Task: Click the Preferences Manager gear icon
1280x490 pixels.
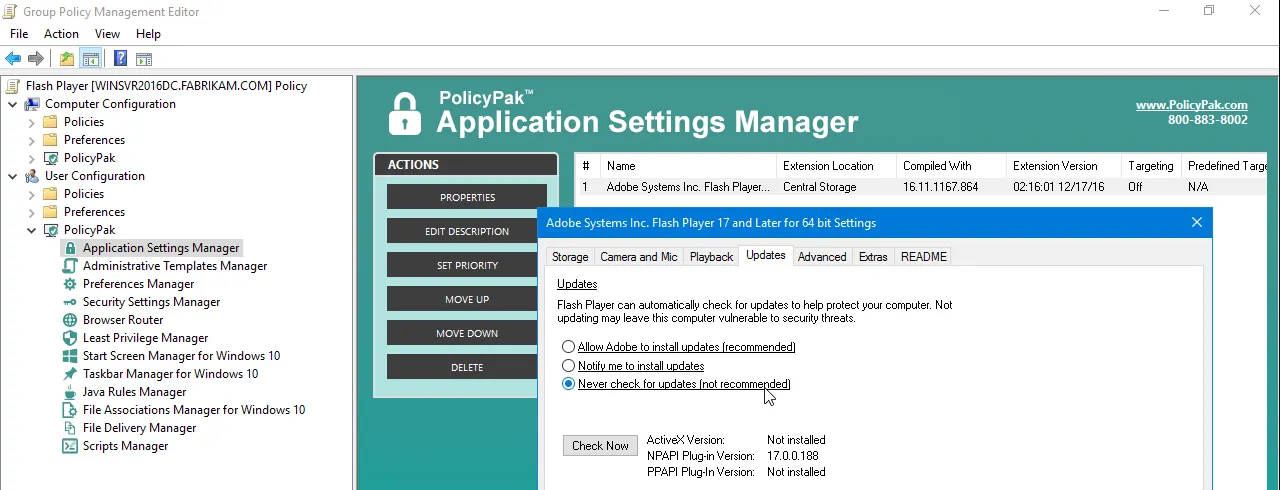Action: (70, 284)
